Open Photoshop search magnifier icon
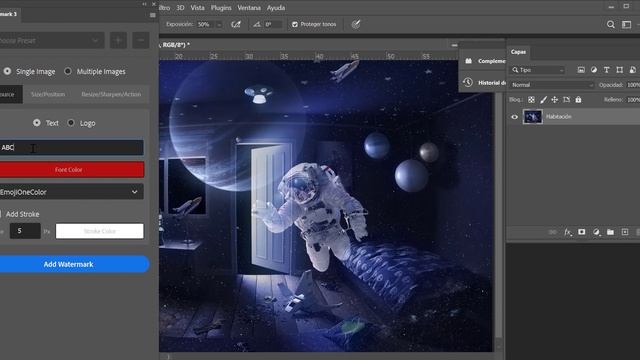 pyautogui.click(x=611, y=24)
